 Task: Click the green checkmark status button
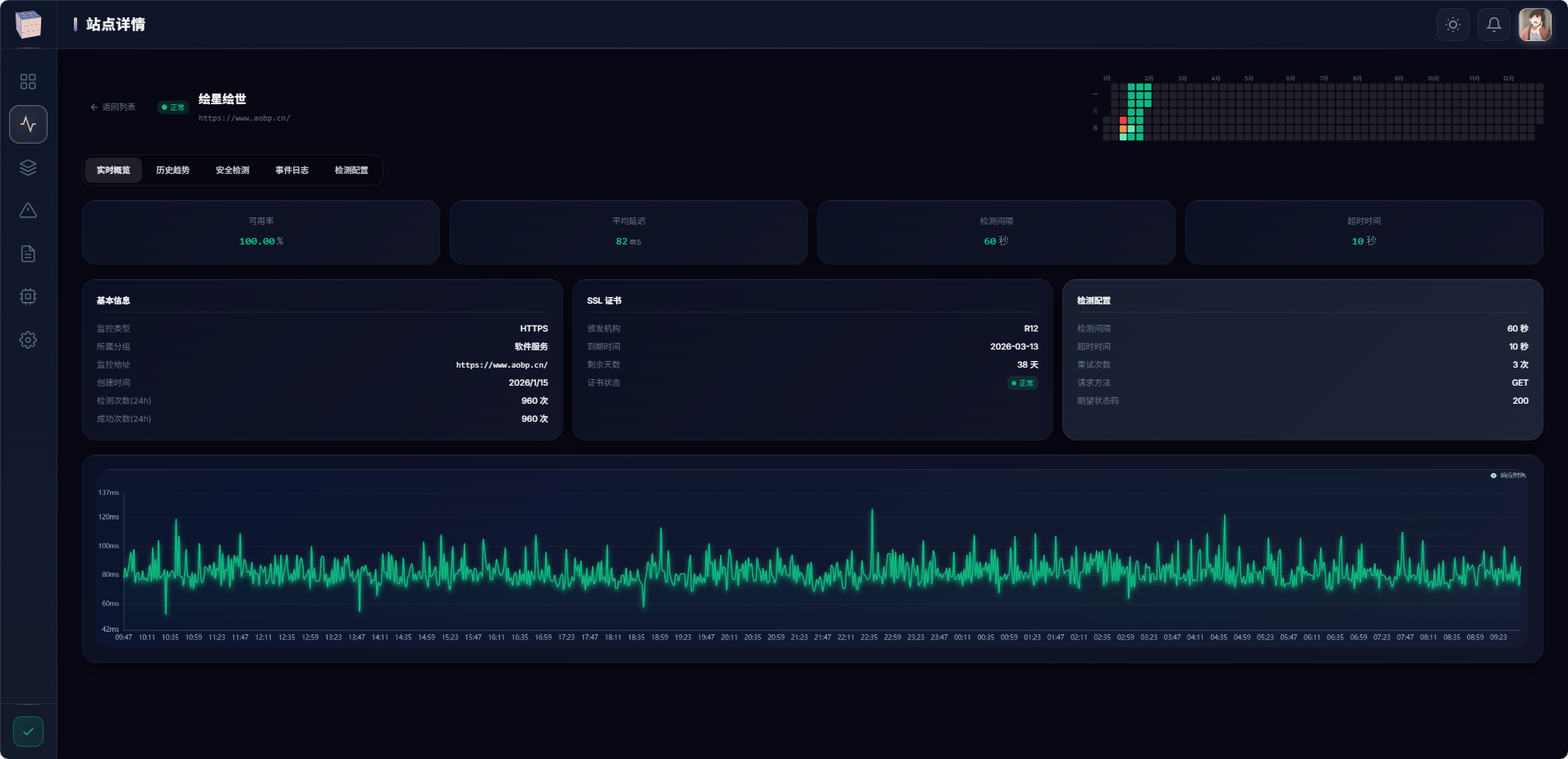[28, 731]
